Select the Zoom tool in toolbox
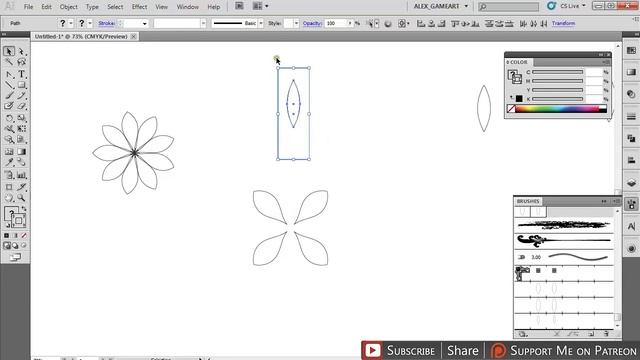 point(22,198)
